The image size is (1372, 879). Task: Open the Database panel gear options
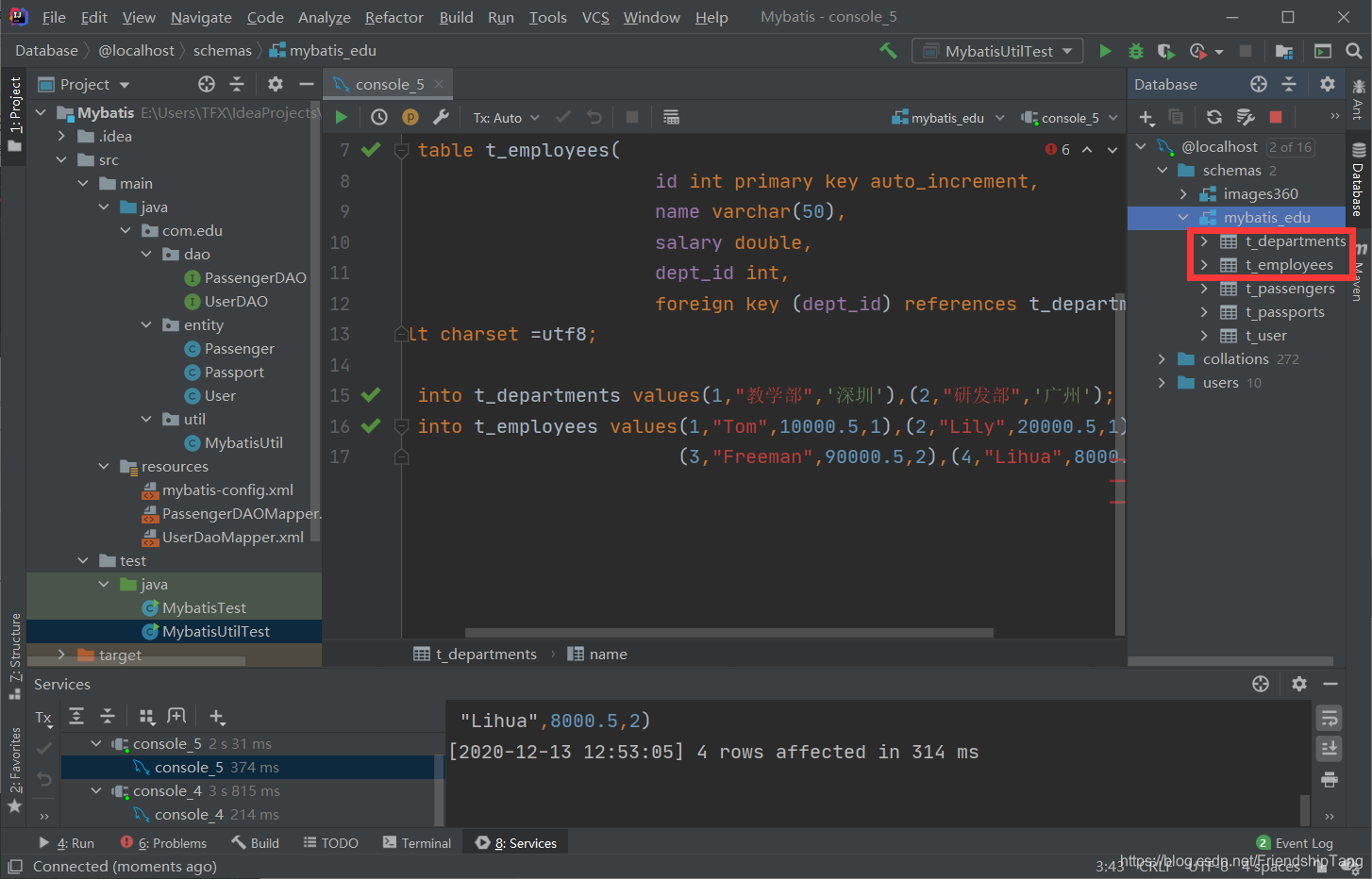point(1328,84)
